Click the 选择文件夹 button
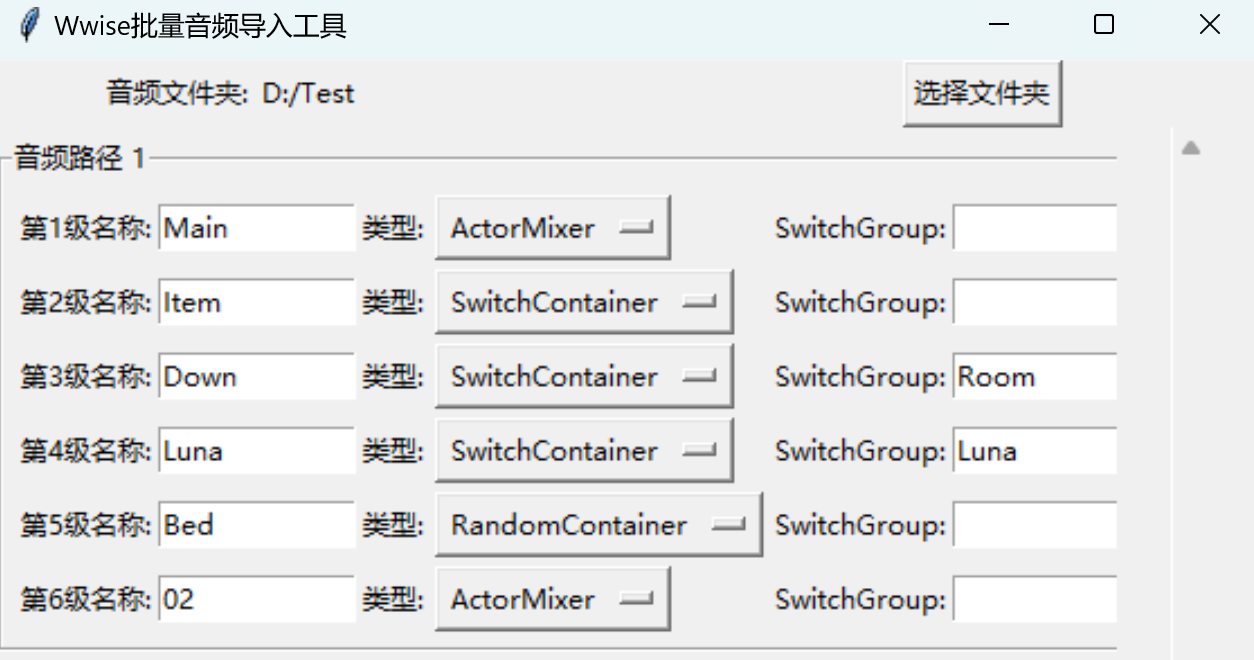The width and height of the screenshot is (1254, 660). point(981,93)
